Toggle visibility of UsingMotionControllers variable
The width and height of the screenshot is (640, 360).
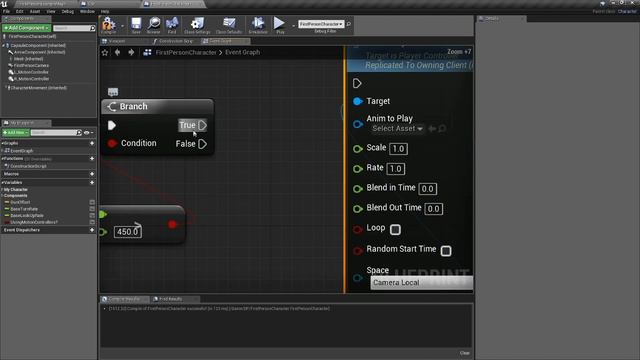(92, 222)
